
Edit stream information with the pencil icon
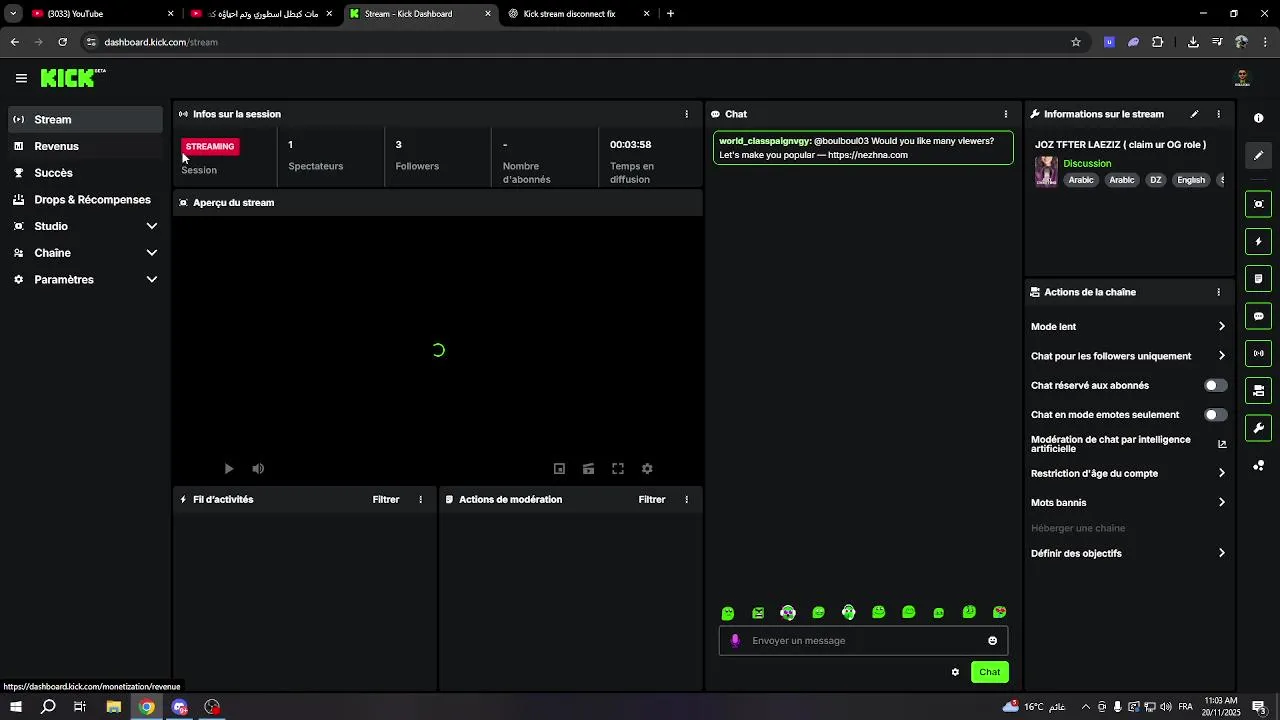[x=1194, y=114]
